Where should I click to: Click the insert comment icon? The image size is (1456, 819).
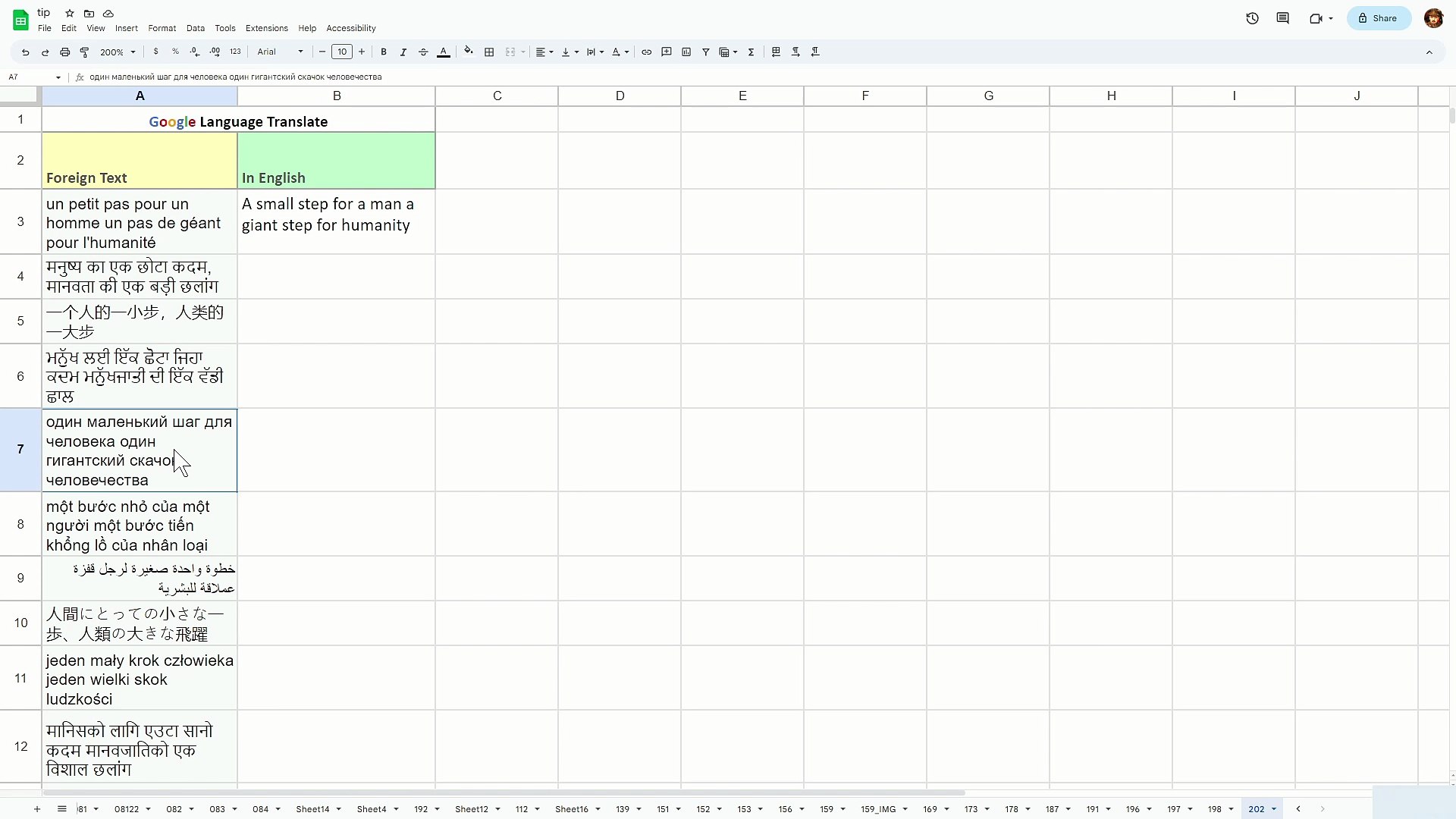[667, 52]
